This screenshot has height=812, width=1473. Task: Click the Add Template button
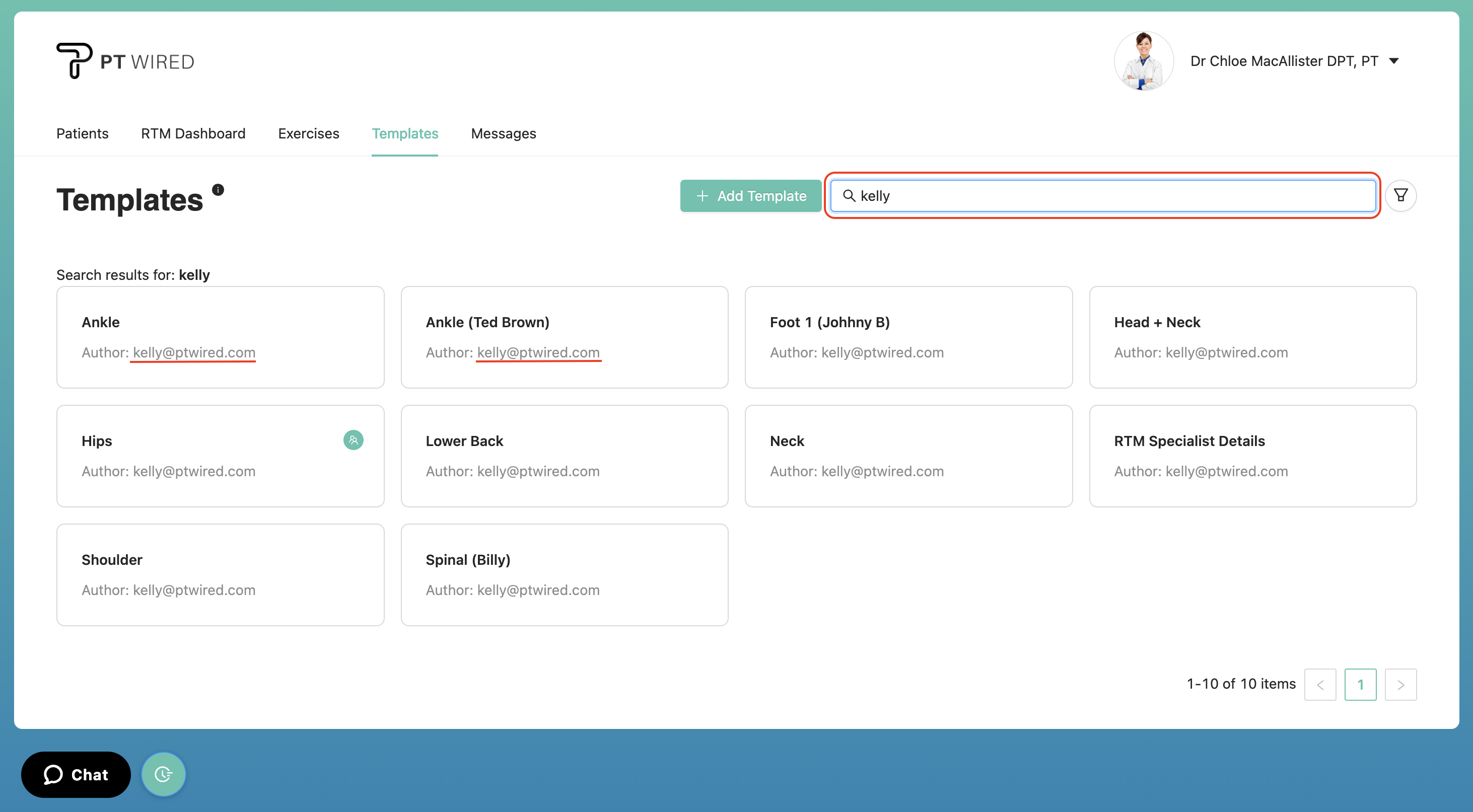point(750,196)
